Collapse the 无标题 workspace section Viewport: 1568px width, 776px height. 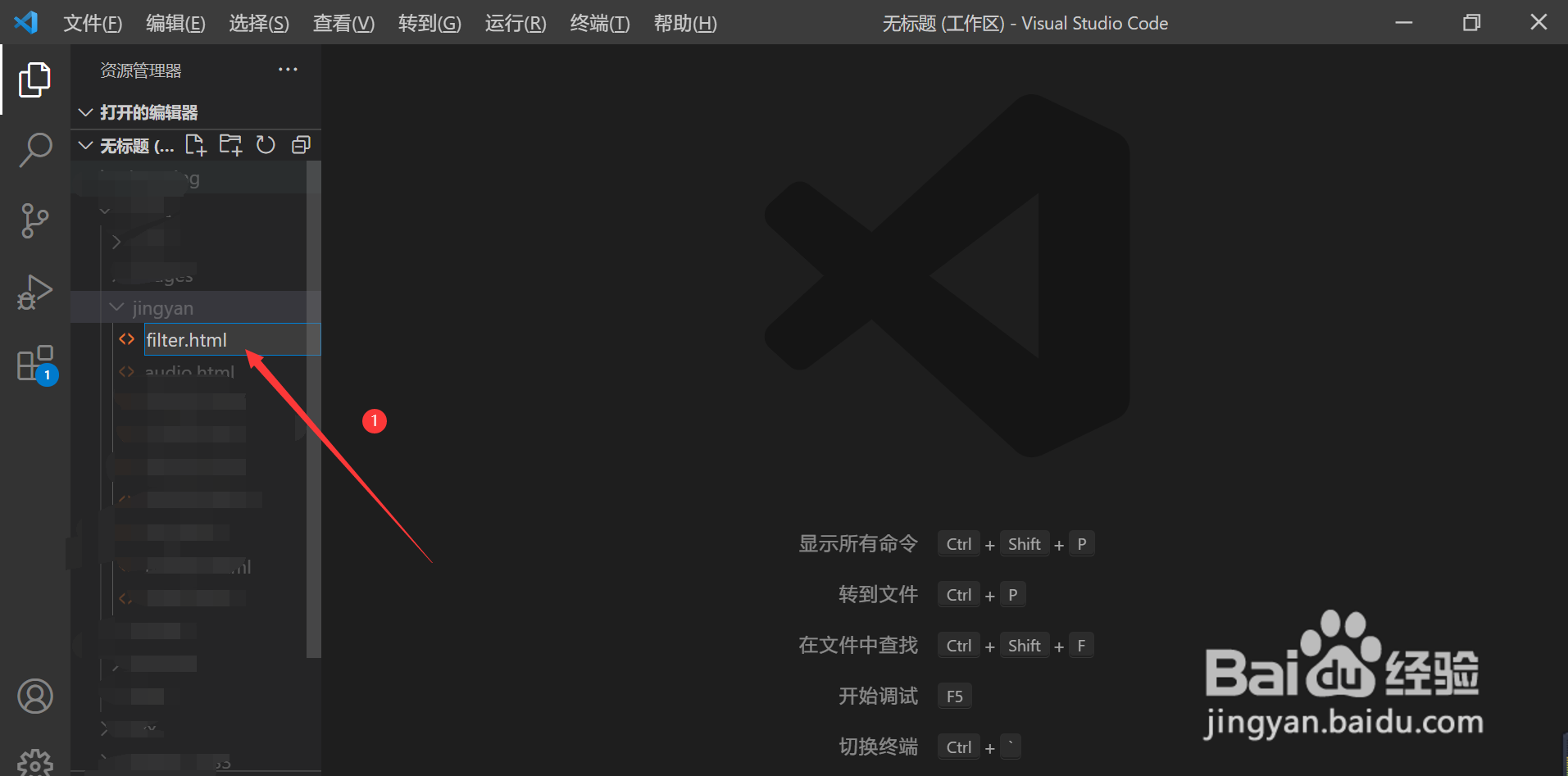[85, 146]
